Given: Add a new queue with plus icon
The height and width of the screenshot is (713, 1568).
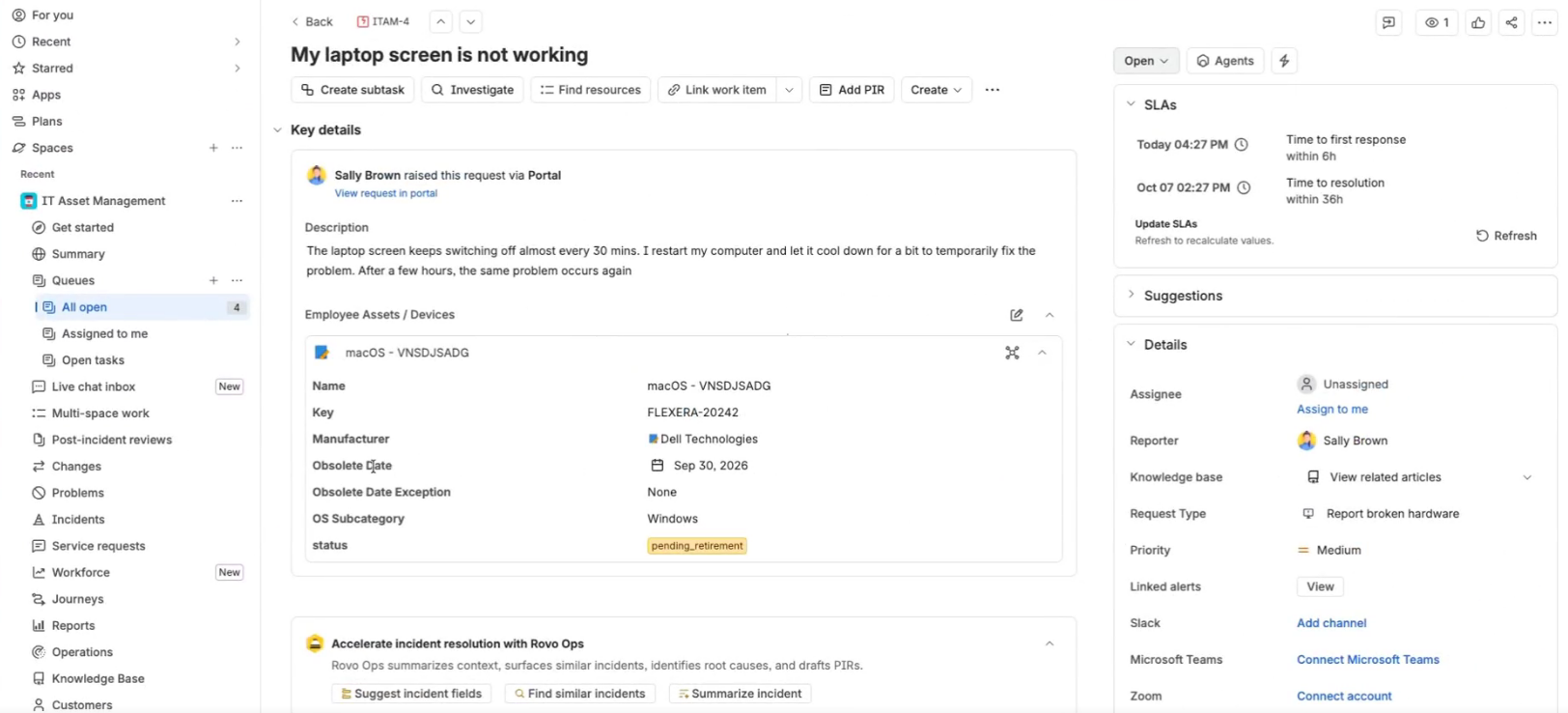Looking at the screenshot, I should [x=213, y=280].
